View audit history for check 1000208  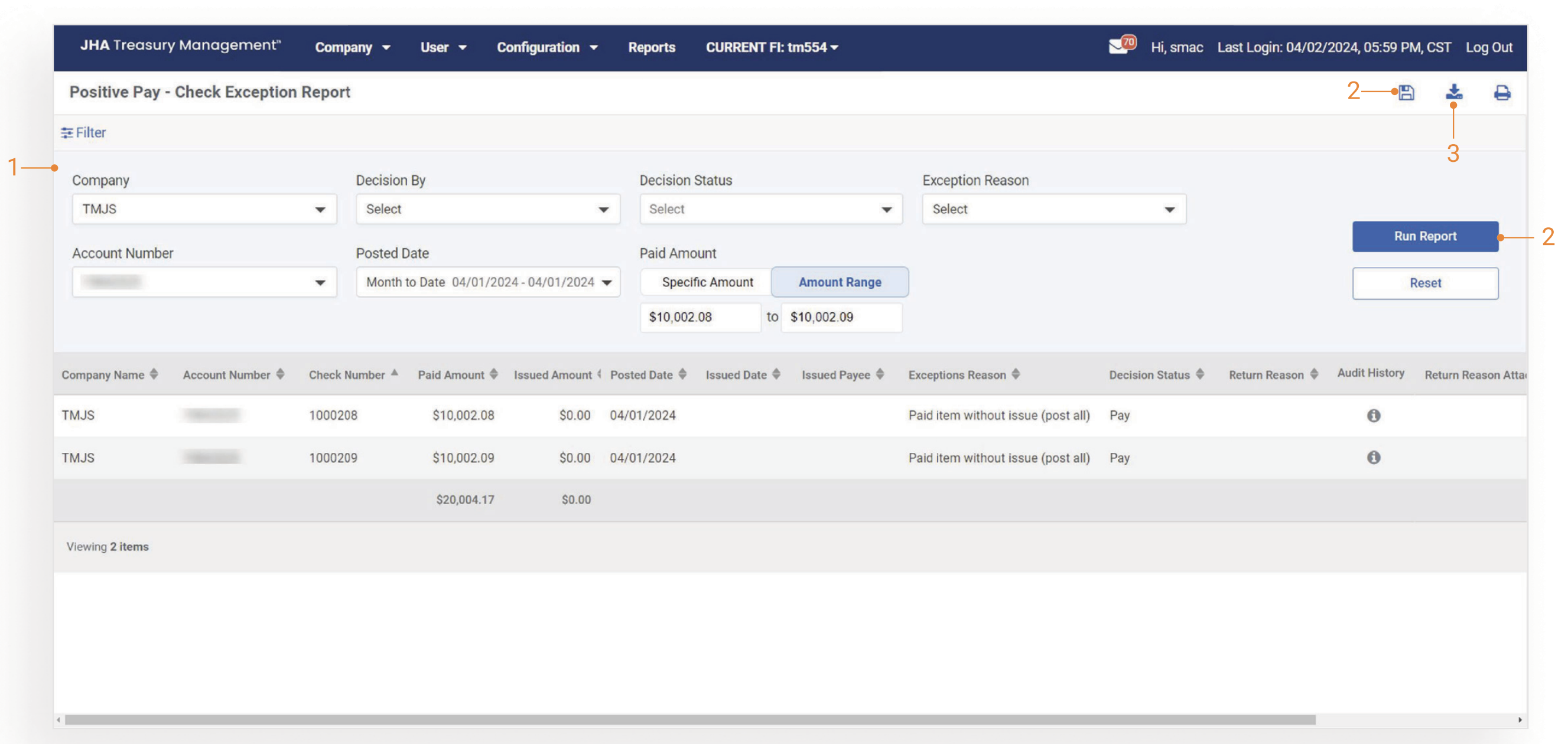click(x=1373, y=416)
